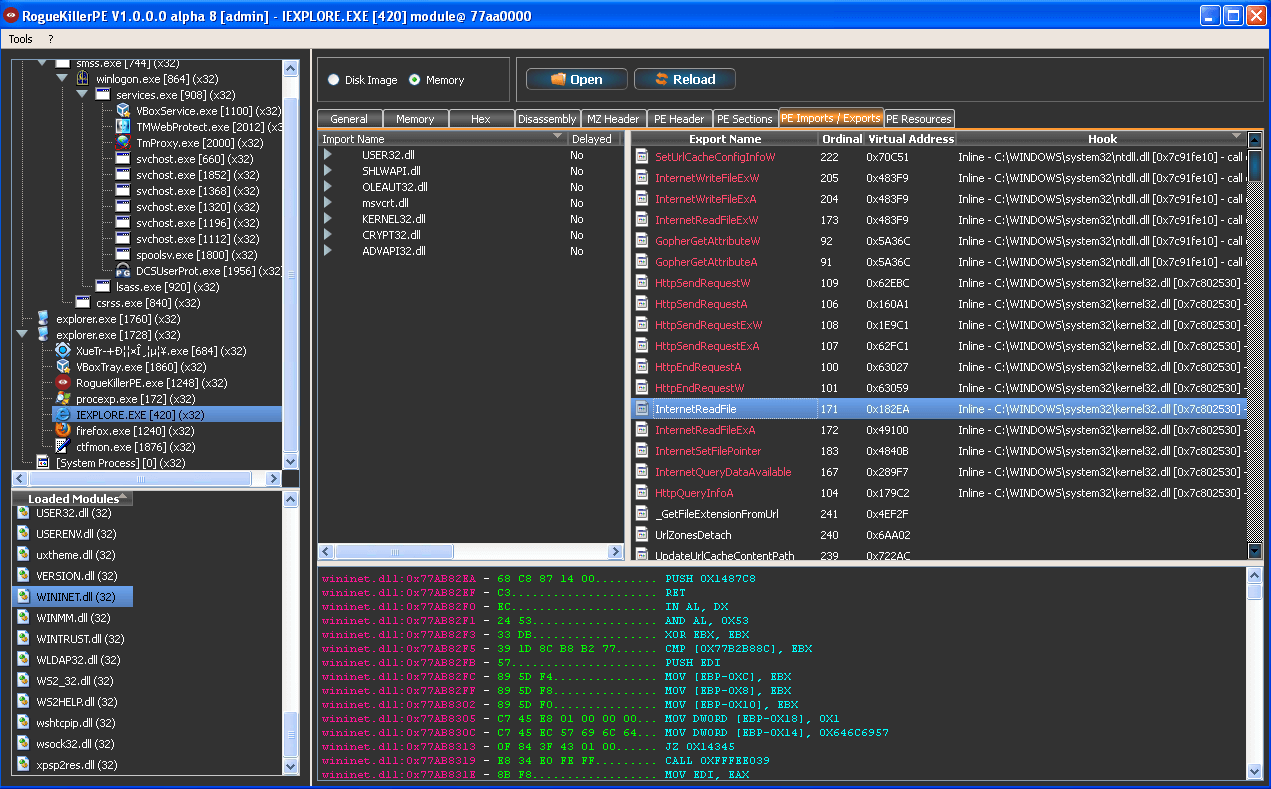Click the WLDAP32.dll loaded module icon
Viewport: 1271px width, 789px height.
[x=23, y=660]
